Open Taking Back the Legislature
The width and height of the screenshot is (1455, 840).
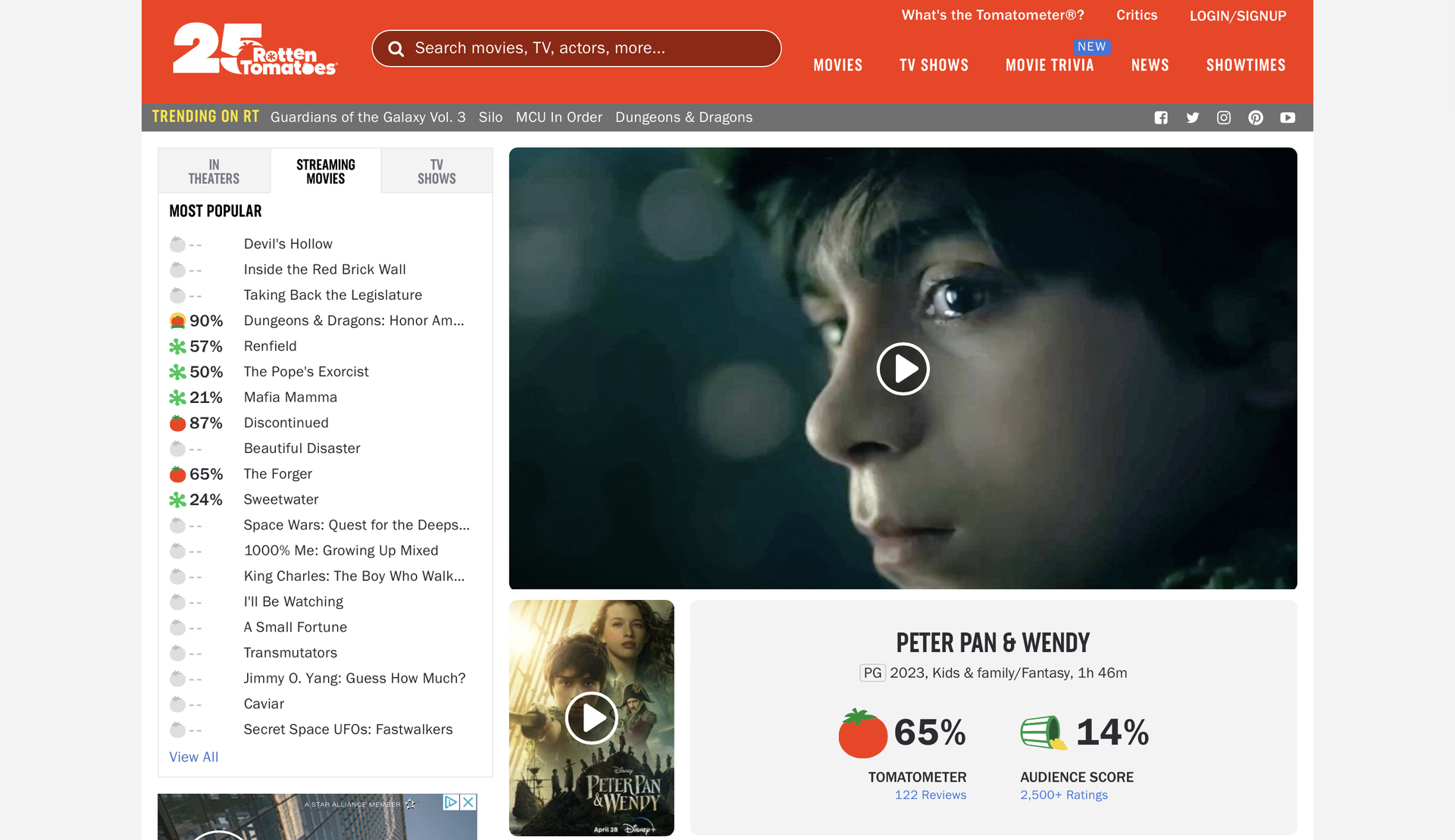pos(333,295)
